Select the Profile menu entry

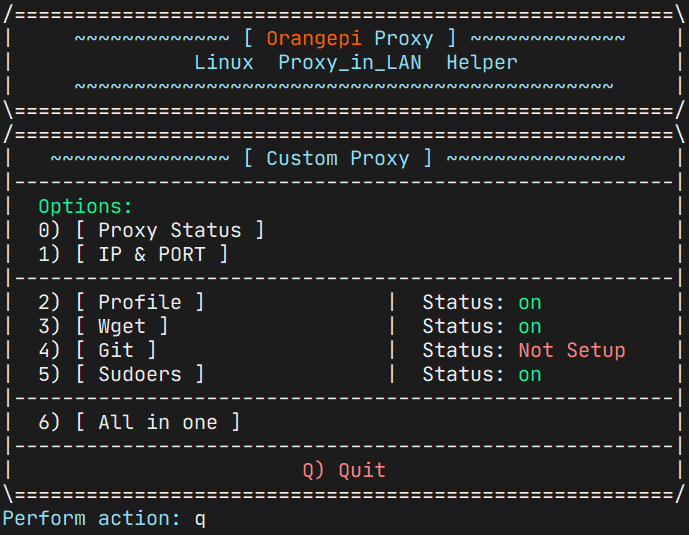click(x=121, y=302)
